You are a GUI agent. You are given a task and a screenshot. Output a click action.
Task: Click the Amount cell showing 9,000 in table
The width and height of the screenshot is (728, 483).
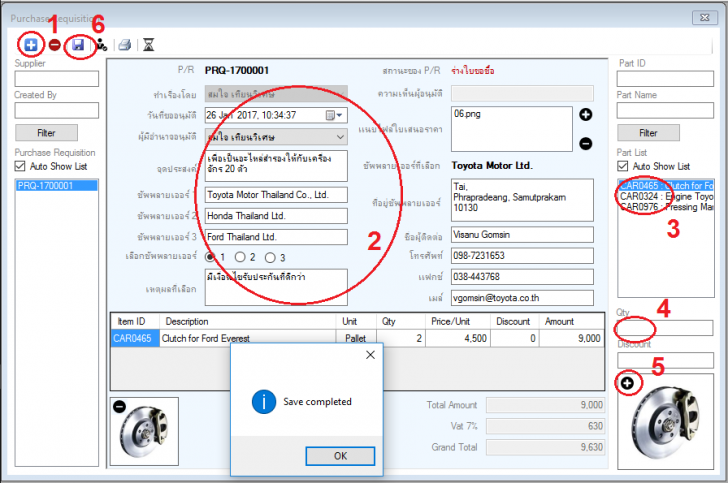[x=572, y=338]
